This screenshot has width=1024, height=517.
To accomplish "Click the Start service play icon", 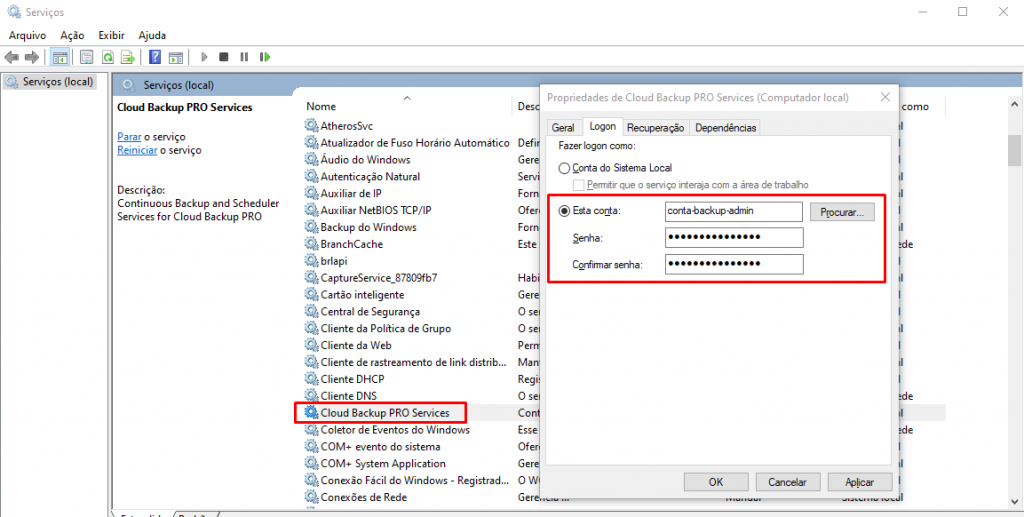I will 204,57.
